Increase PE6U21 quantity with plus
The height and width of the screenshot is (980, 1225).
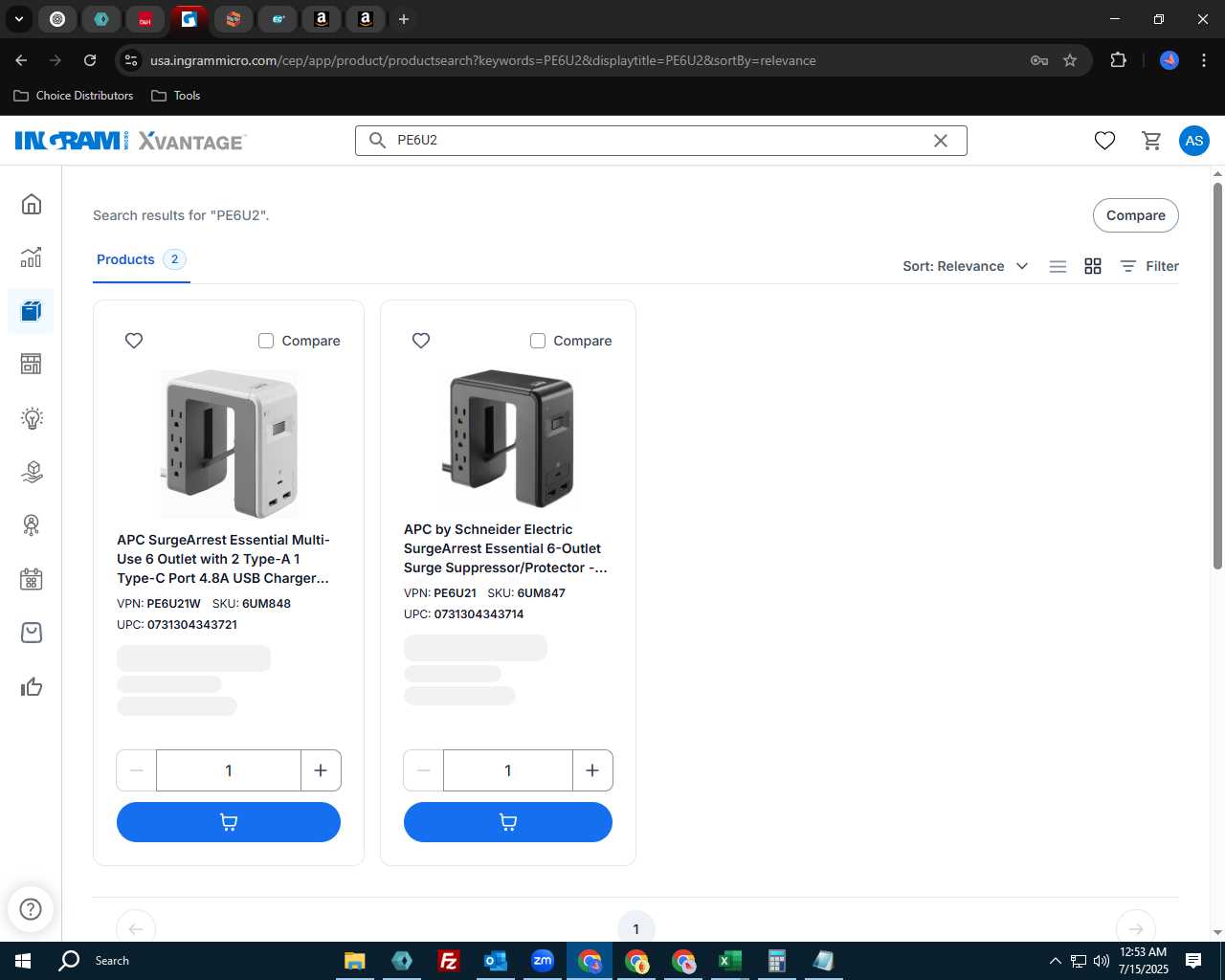coord(592,770)
